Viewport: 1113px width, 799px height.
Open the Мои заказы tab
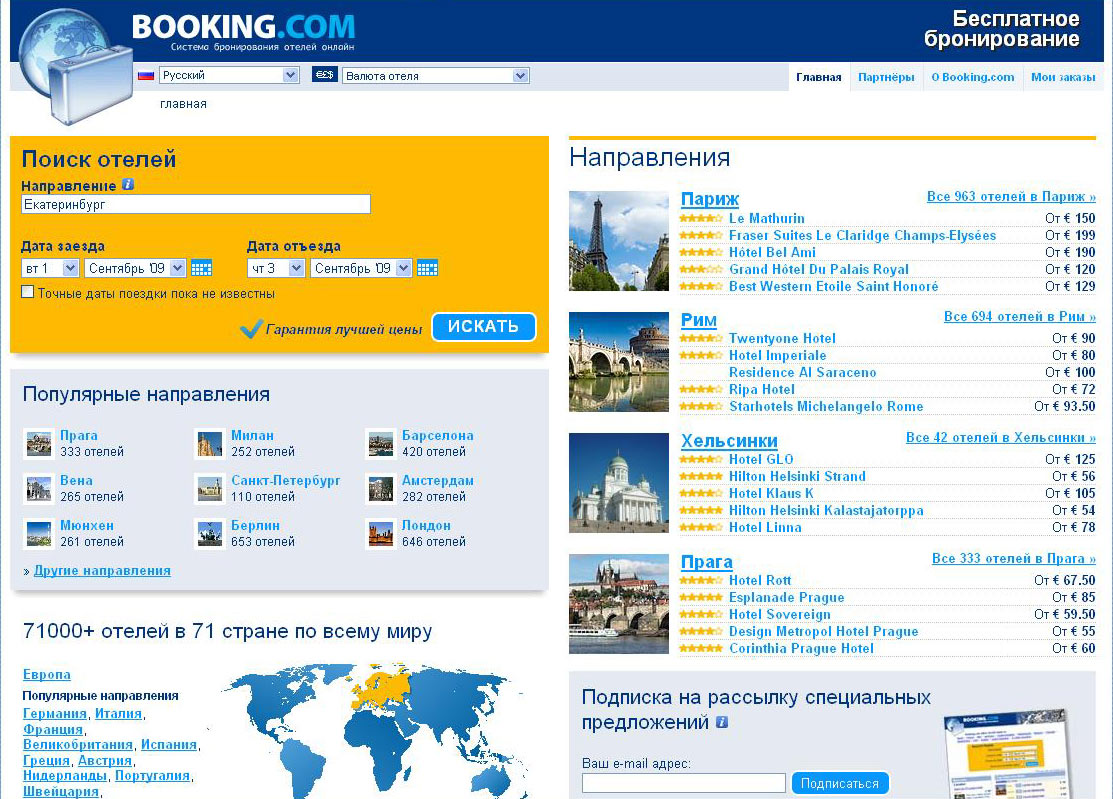point(1063,77)
